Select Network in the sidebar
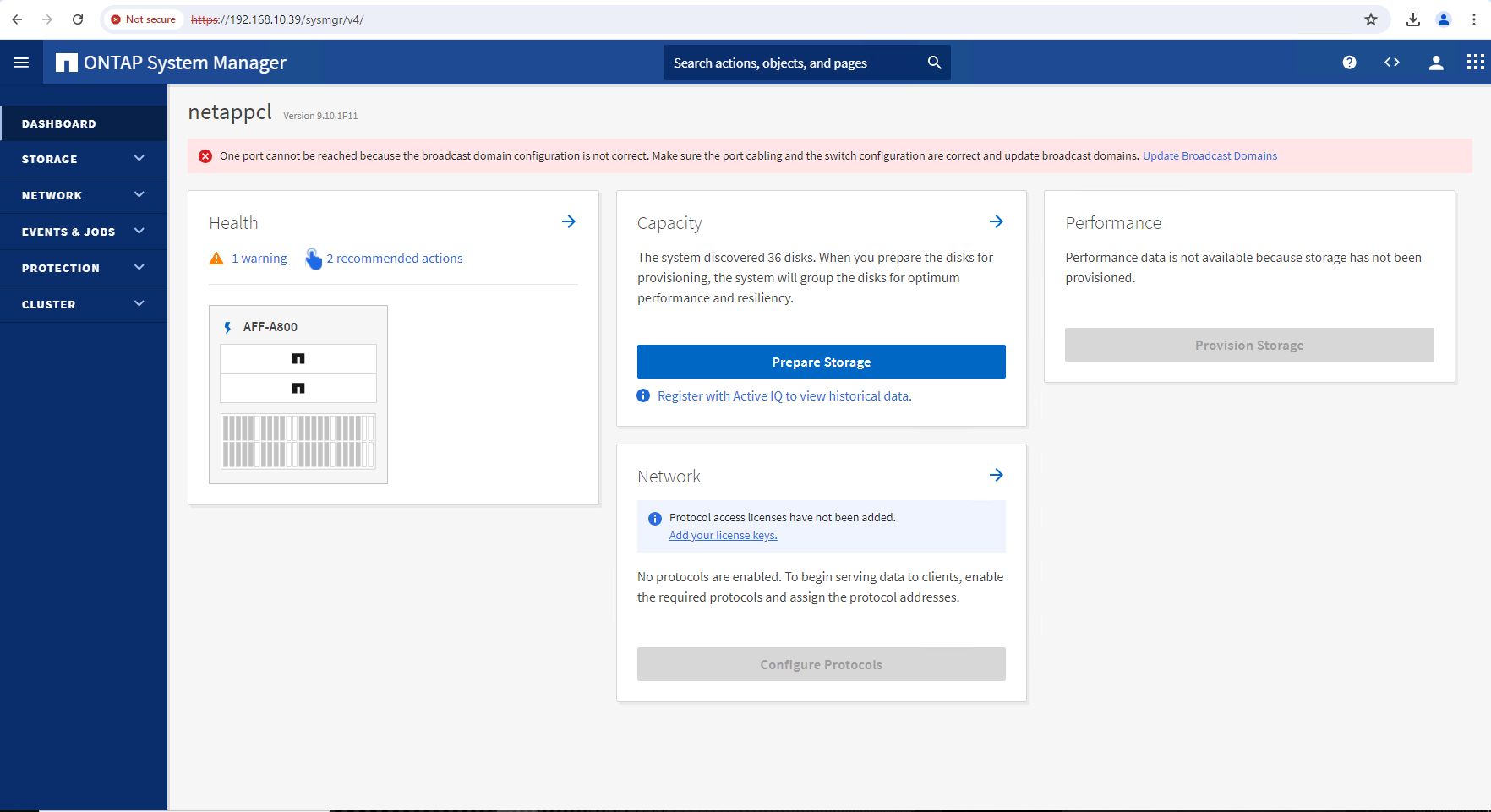The height and width of the screenshot is (812, 1491). tap(84, 195)
